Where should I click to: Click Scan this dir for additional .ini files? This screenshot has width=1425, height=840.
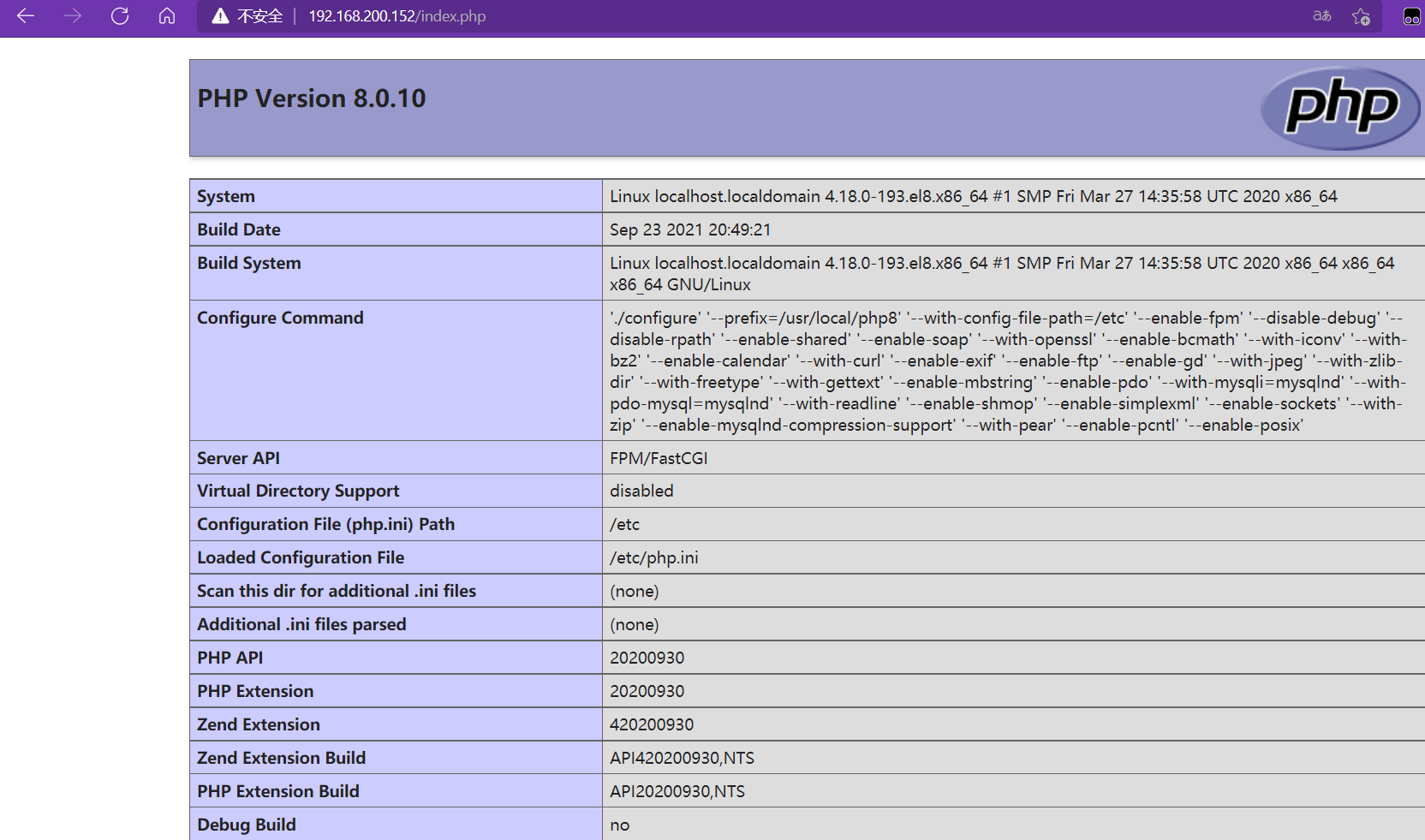pos(337,591)
